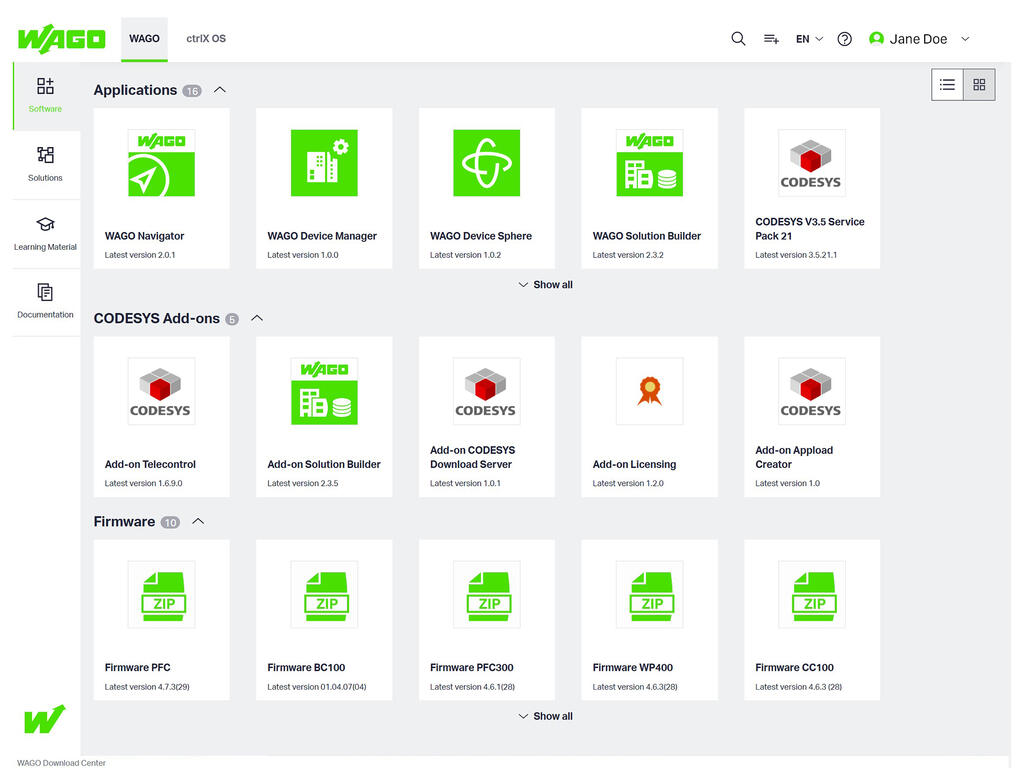Click the WAGO logo in the header
Screen dimensions: 1024x768
pos(61,39)
